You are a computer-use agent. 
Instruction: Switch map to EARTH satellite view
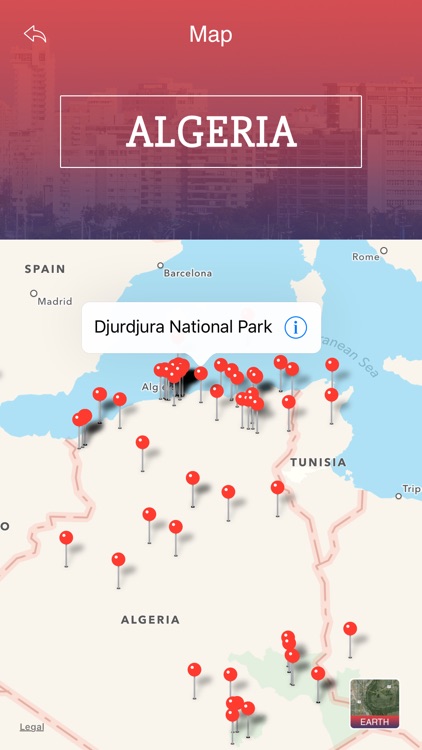[x=375, y=704]
